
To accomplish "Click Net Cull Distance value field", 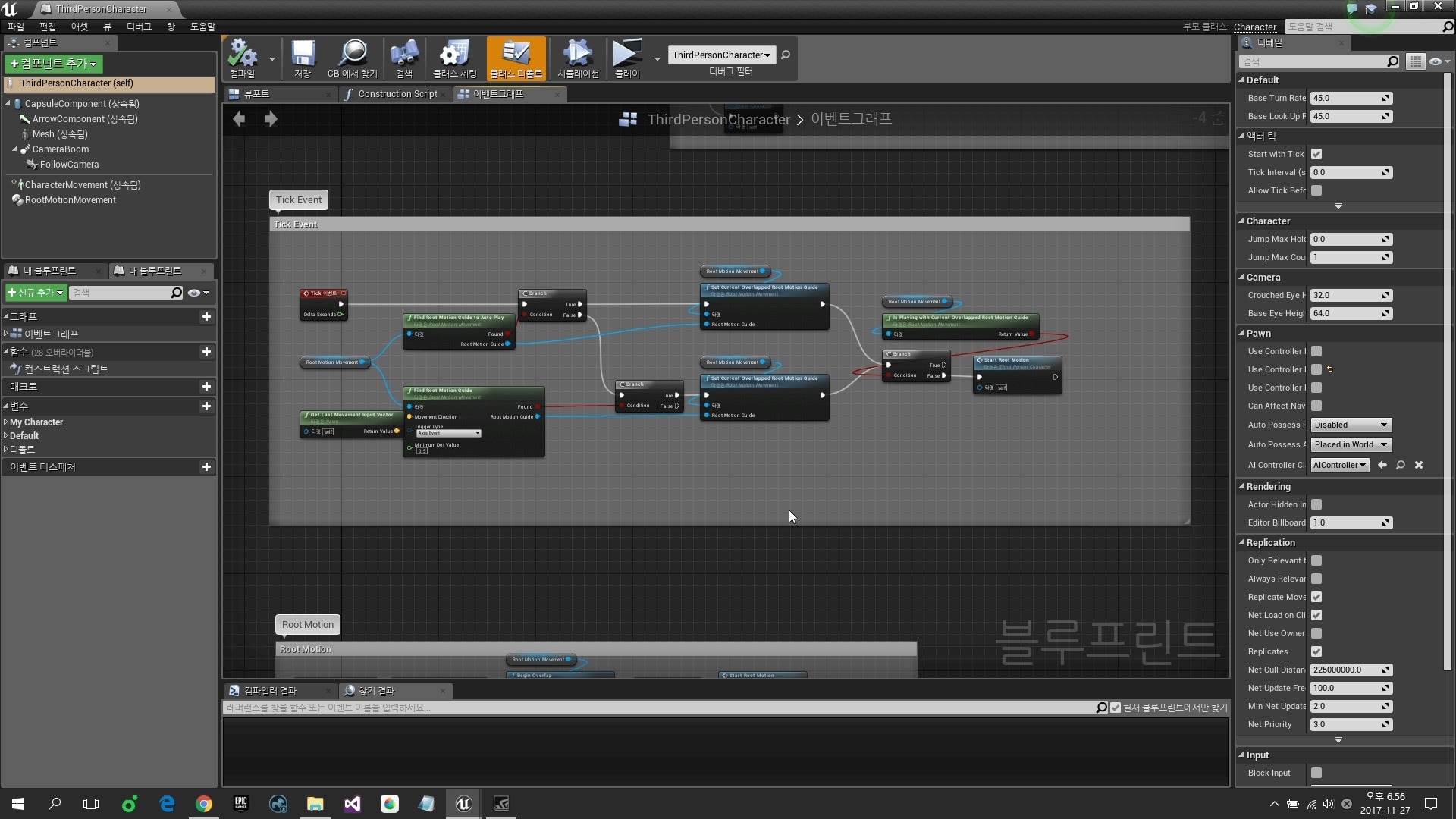I will 1351,670.
